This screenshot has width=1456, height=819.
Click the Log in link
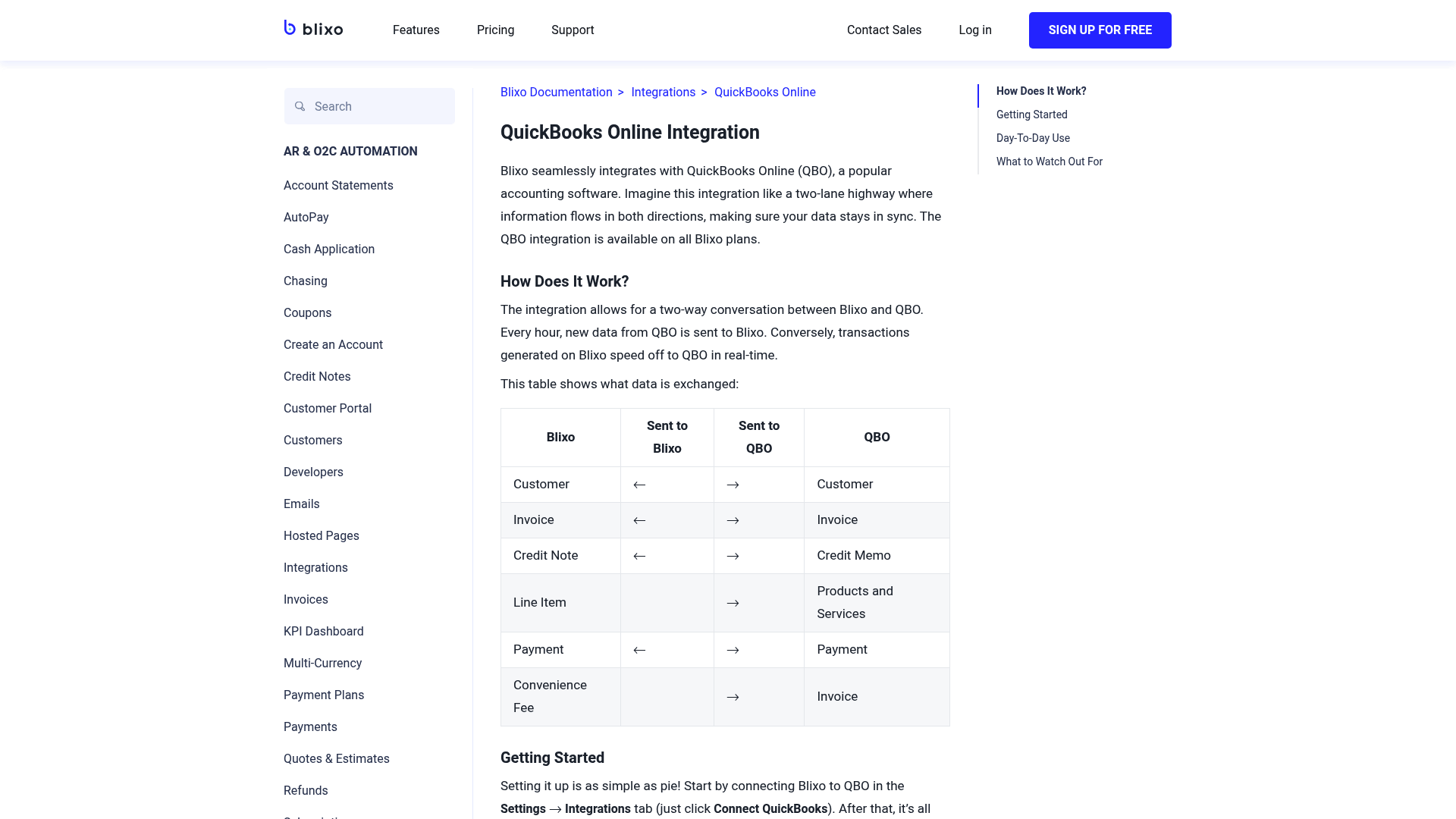975,30
